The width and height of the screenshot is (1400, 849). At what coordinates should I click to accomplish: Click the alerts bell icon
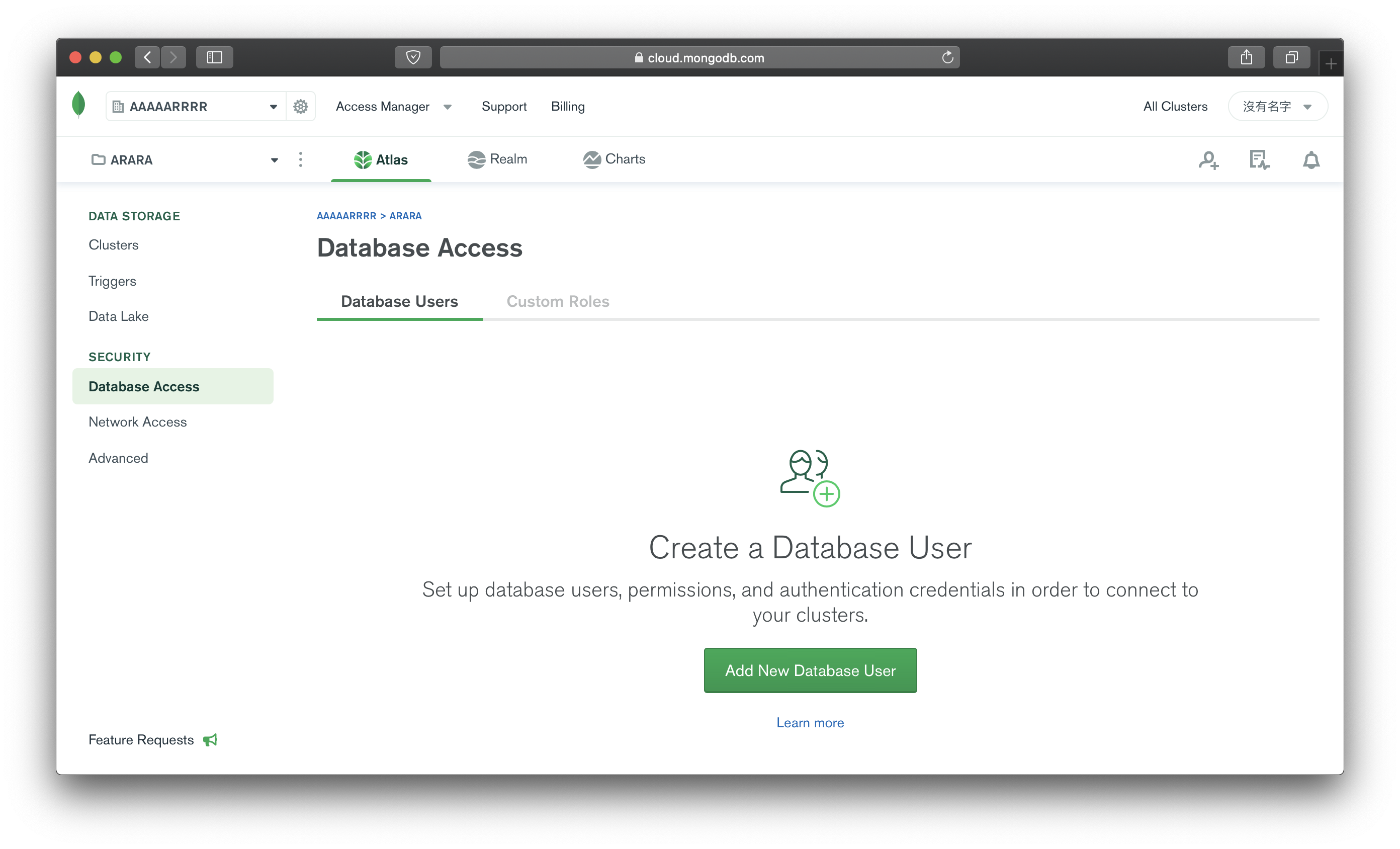click(1311, 160)
